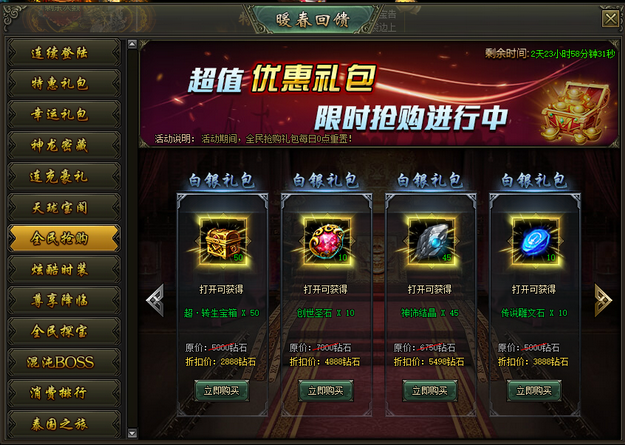The image size is (625, 445).
Task: Open the 特惠礼包 tab
Action: [64, 83]
